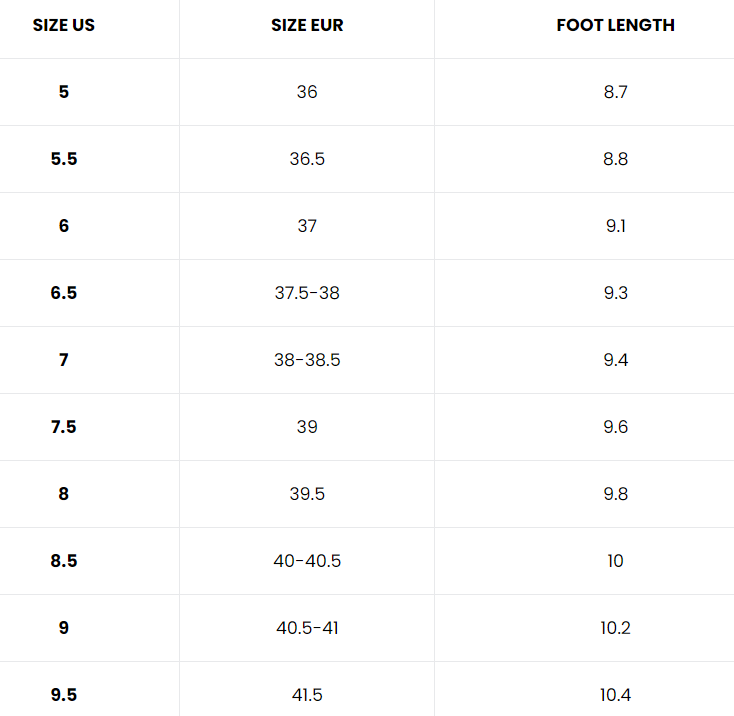Image resolution: width=734 pixels, height=716 pixels.
Task: Click the FOOT LENGTH column header
Action: pos(615,25)
